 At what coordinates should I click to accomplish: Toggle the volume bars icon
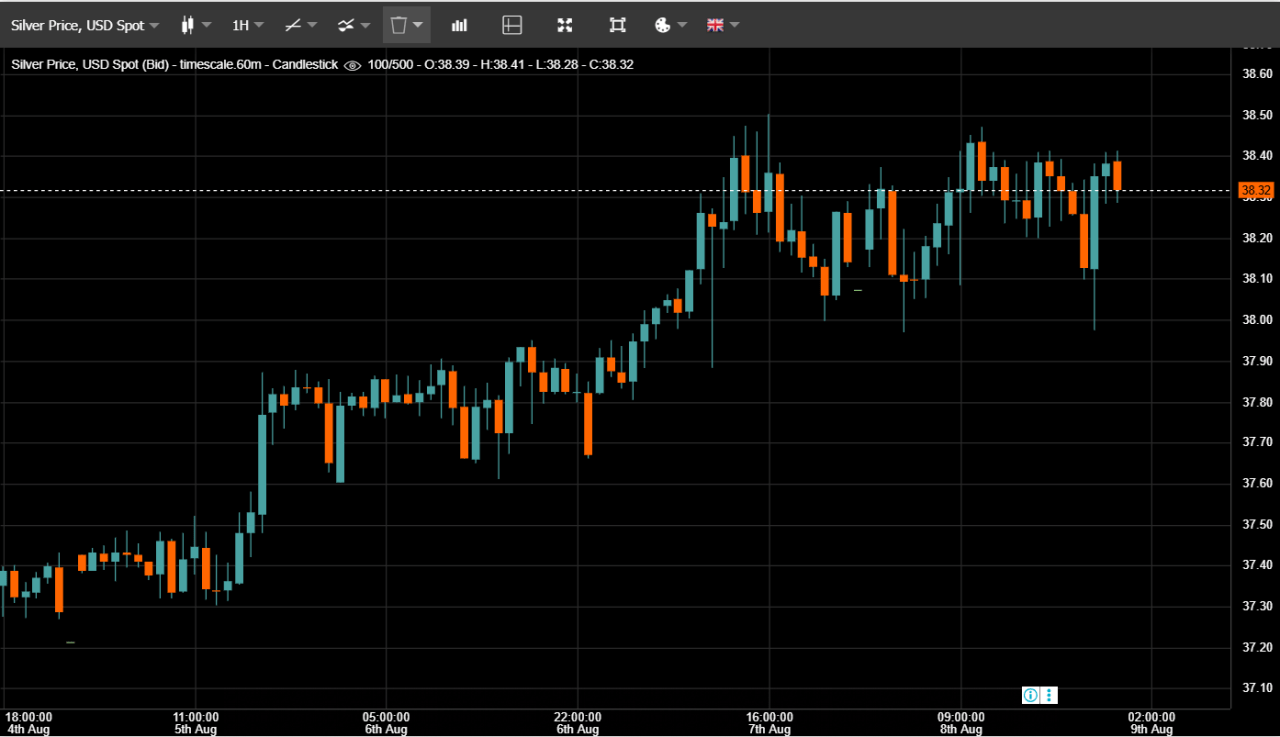[x=459, y=25]
